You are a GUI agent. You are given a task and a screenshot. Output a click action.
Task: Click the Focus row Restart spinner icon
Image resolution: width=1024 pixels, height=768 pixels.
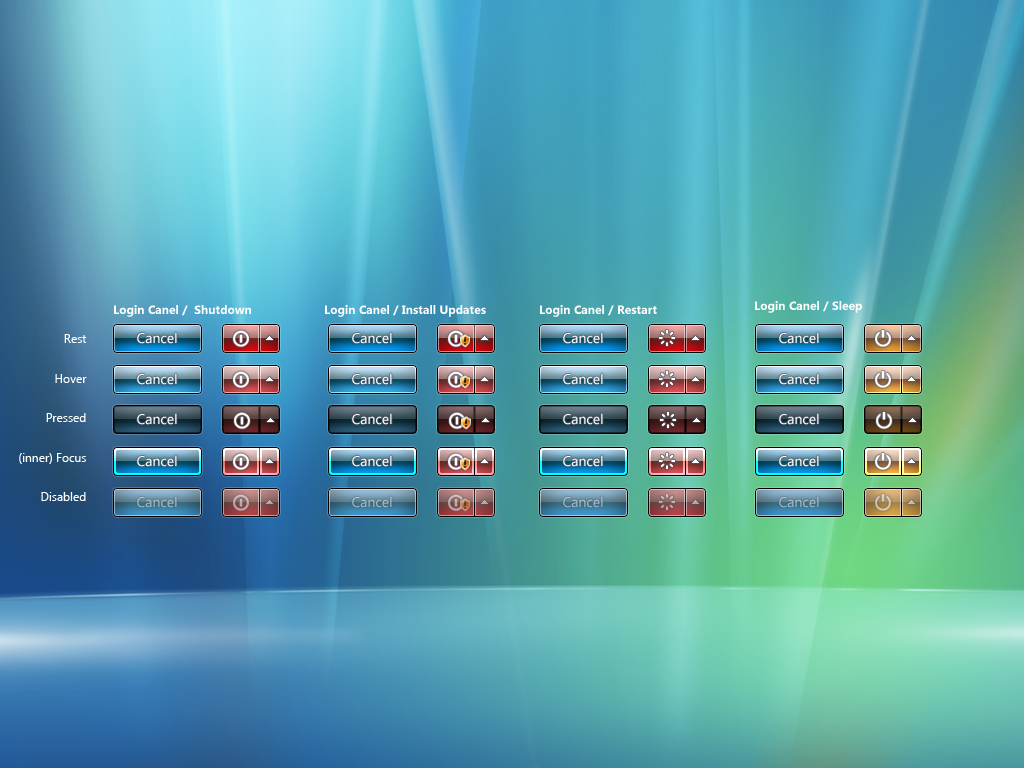(x=667, y=462)
